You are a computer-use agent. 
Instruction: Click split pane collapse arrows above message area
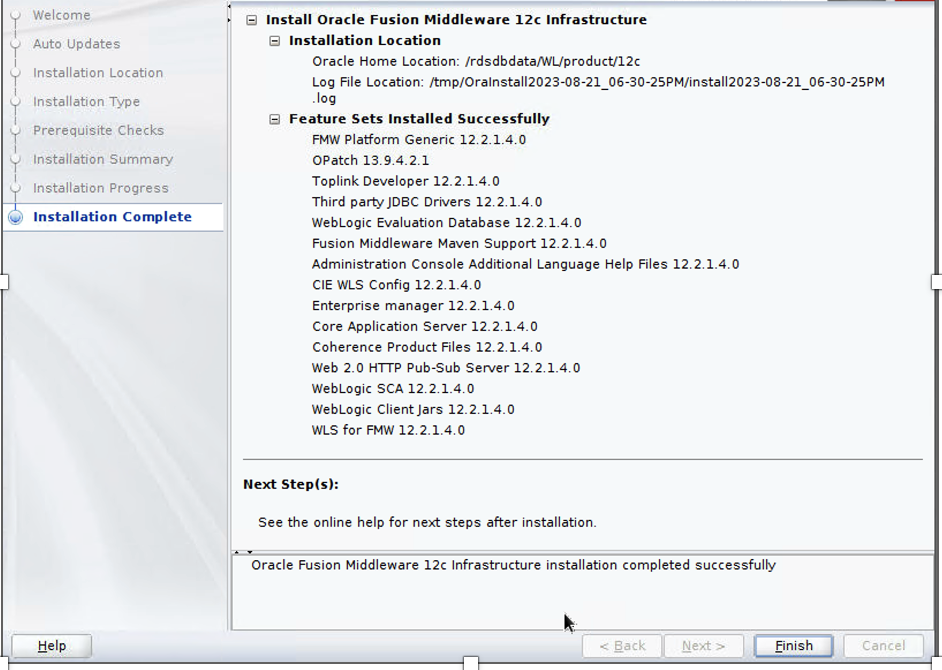(x=243, y=552)
